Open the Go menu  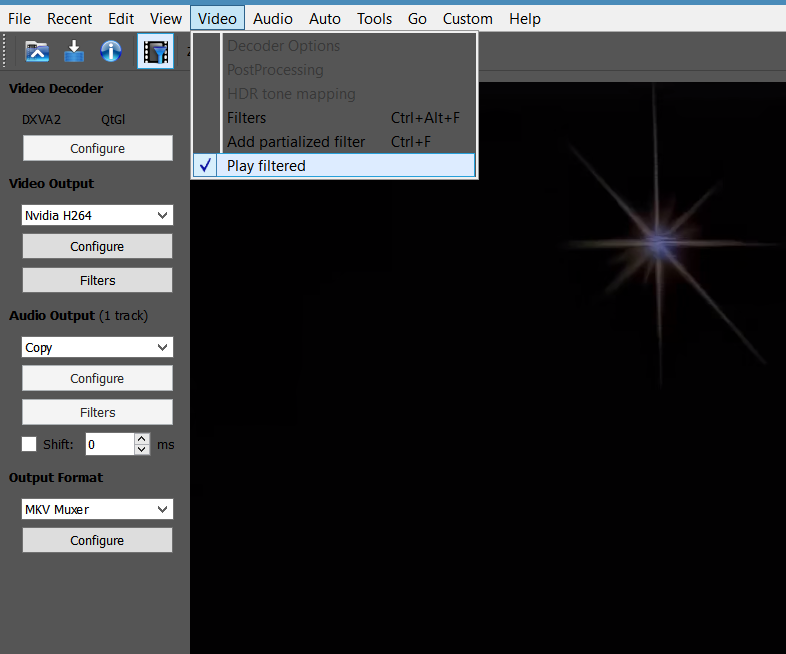click(x=417, y=19)
